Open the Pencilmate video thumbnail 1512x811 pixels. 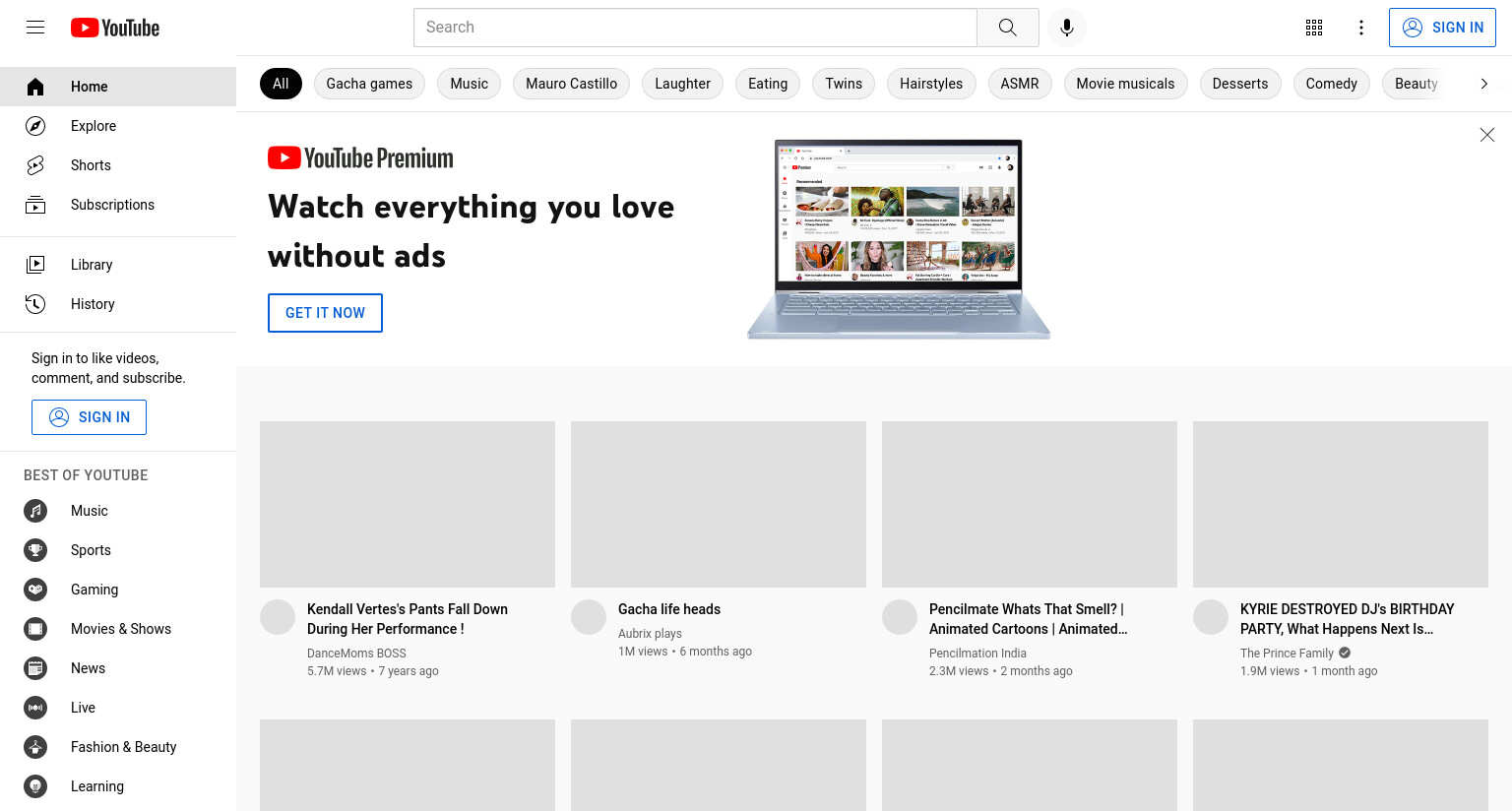(x=1030, y=505)
